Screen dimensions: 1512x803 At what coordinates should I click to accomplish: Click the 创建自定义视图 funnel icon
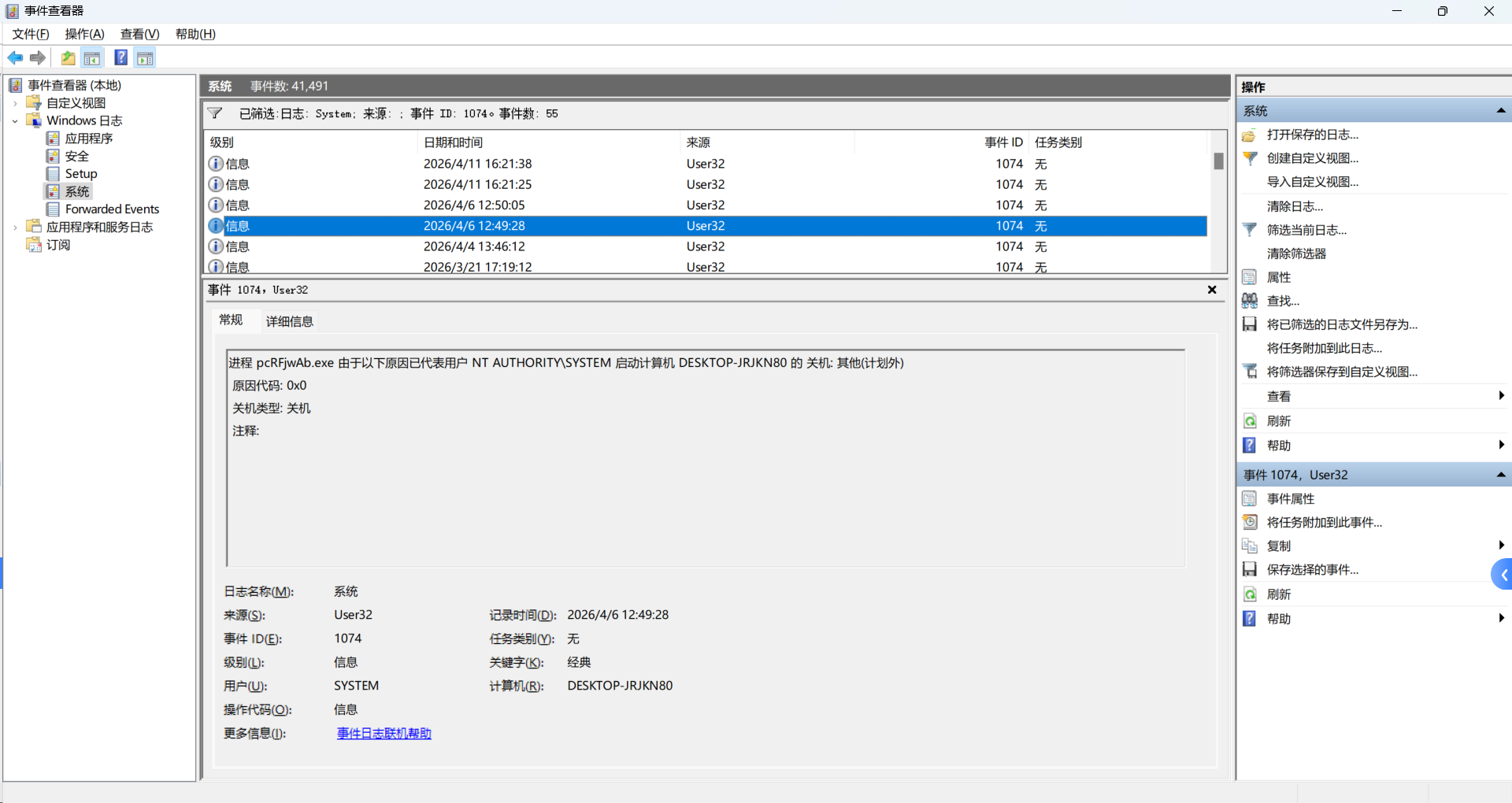(x=1249, y=158)
